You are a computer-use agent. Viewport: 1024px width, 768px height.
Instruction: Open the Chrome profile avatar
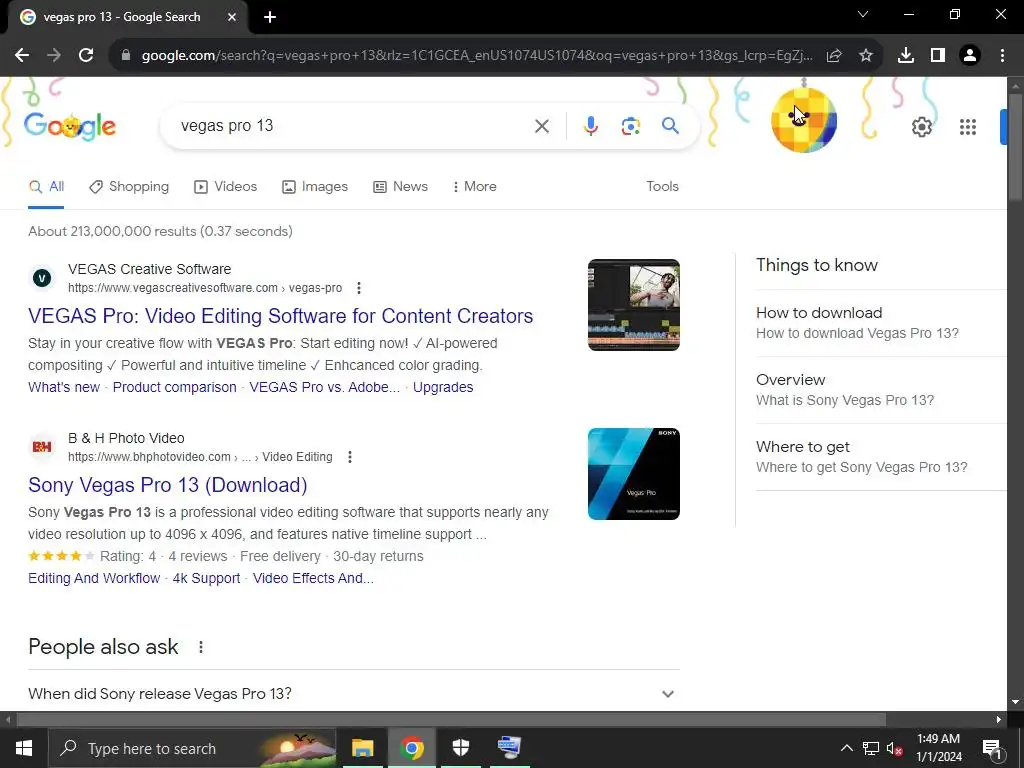click(x=970, y=56)
